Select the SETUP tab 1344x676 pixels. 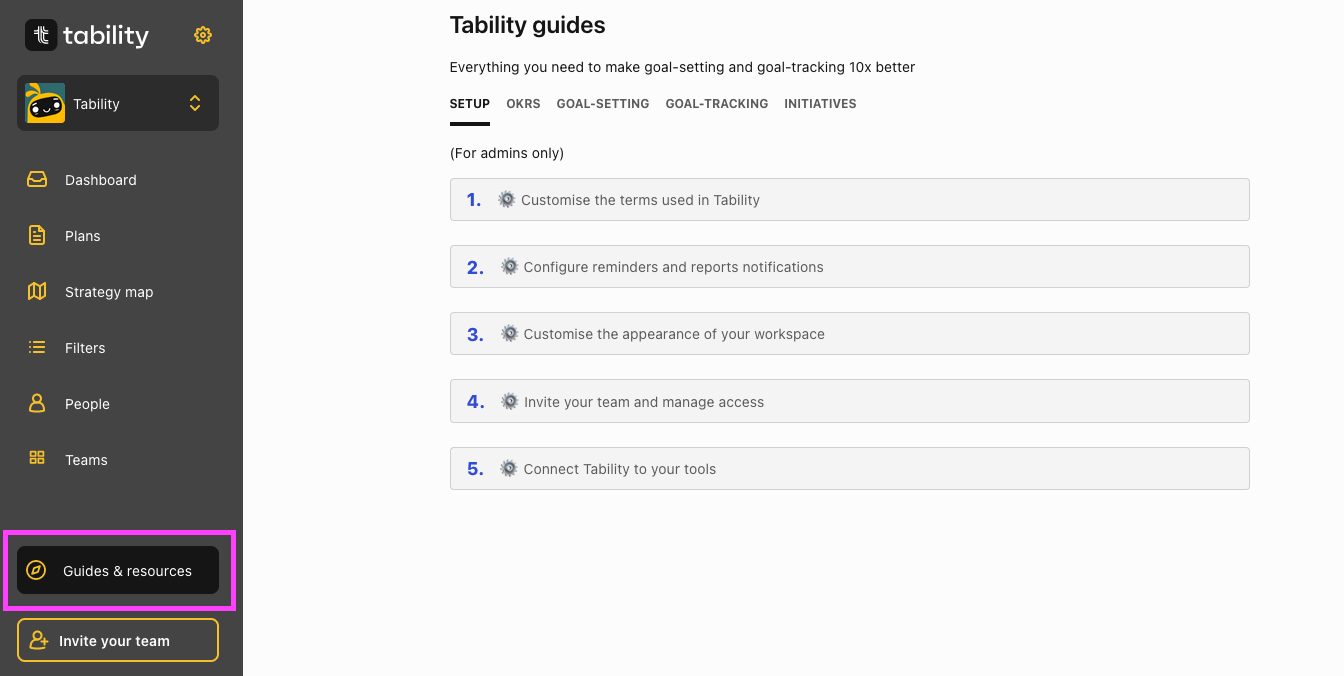470,104
